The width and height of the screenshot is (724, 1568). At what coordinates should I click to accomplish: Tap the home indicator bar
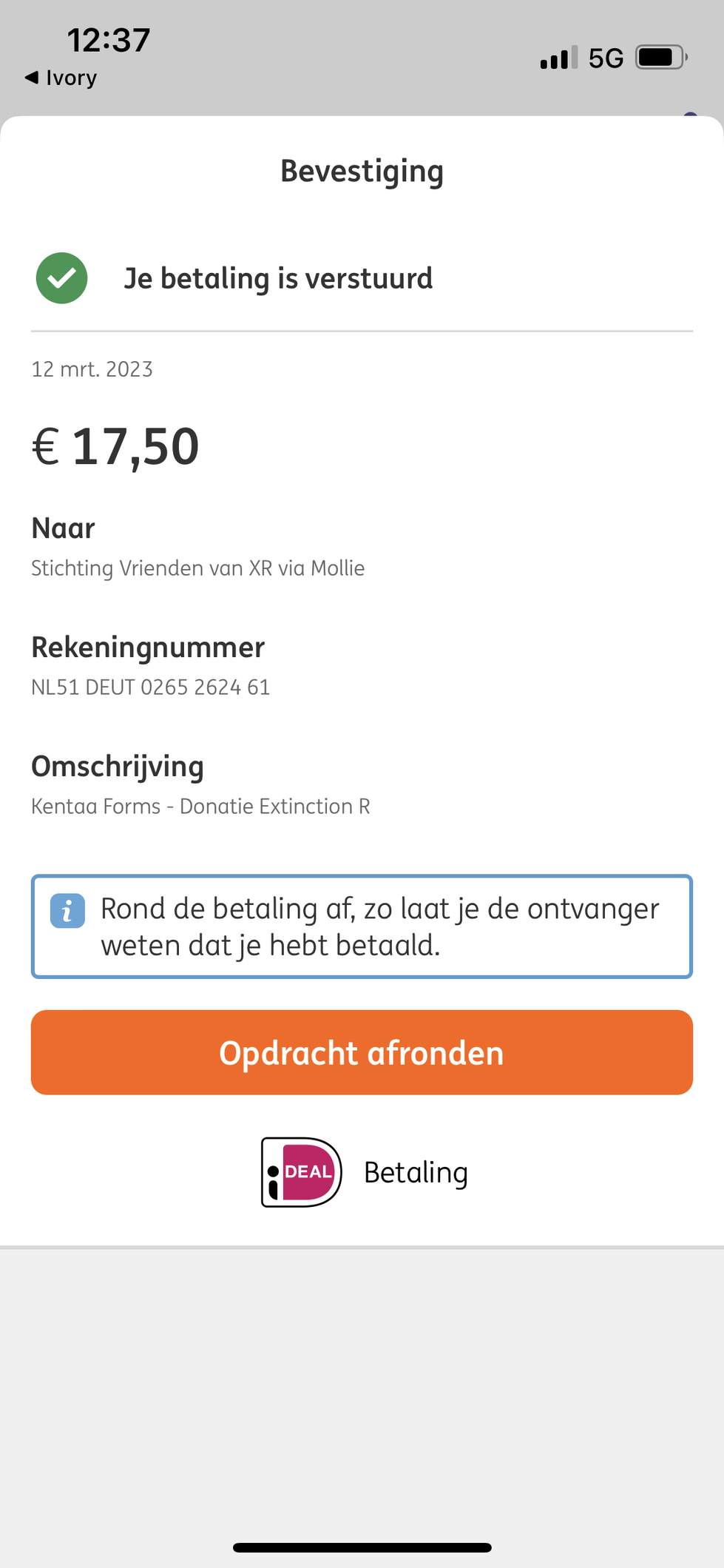click(x=362, y=1547)
